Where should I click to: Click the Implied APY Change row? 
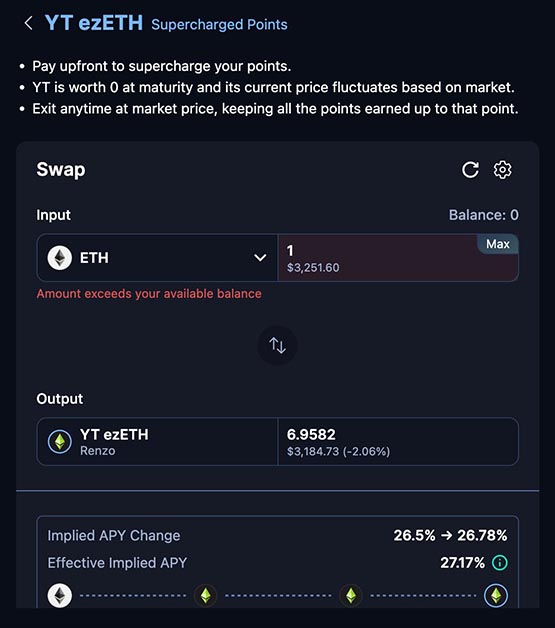point(278,535)
